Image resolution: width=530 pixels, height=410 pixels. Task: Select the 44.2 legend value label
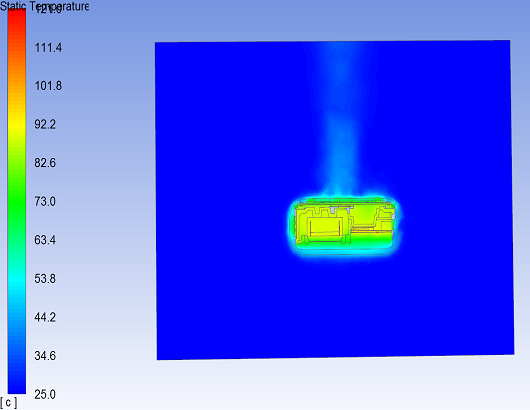pos(45,317)
